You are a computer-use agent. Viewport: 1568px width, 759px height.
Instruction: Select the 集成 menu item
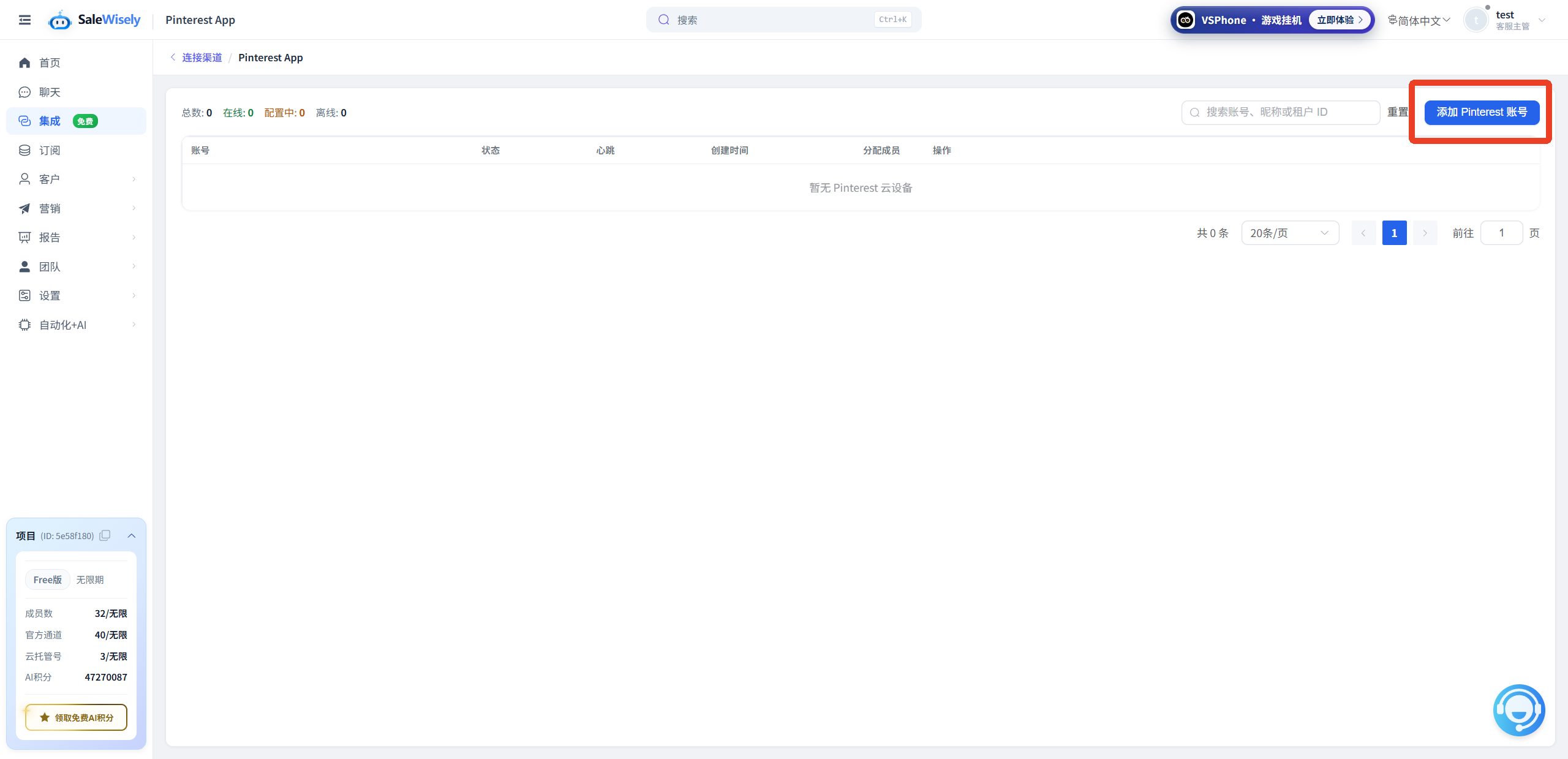(x=76, y=121)
